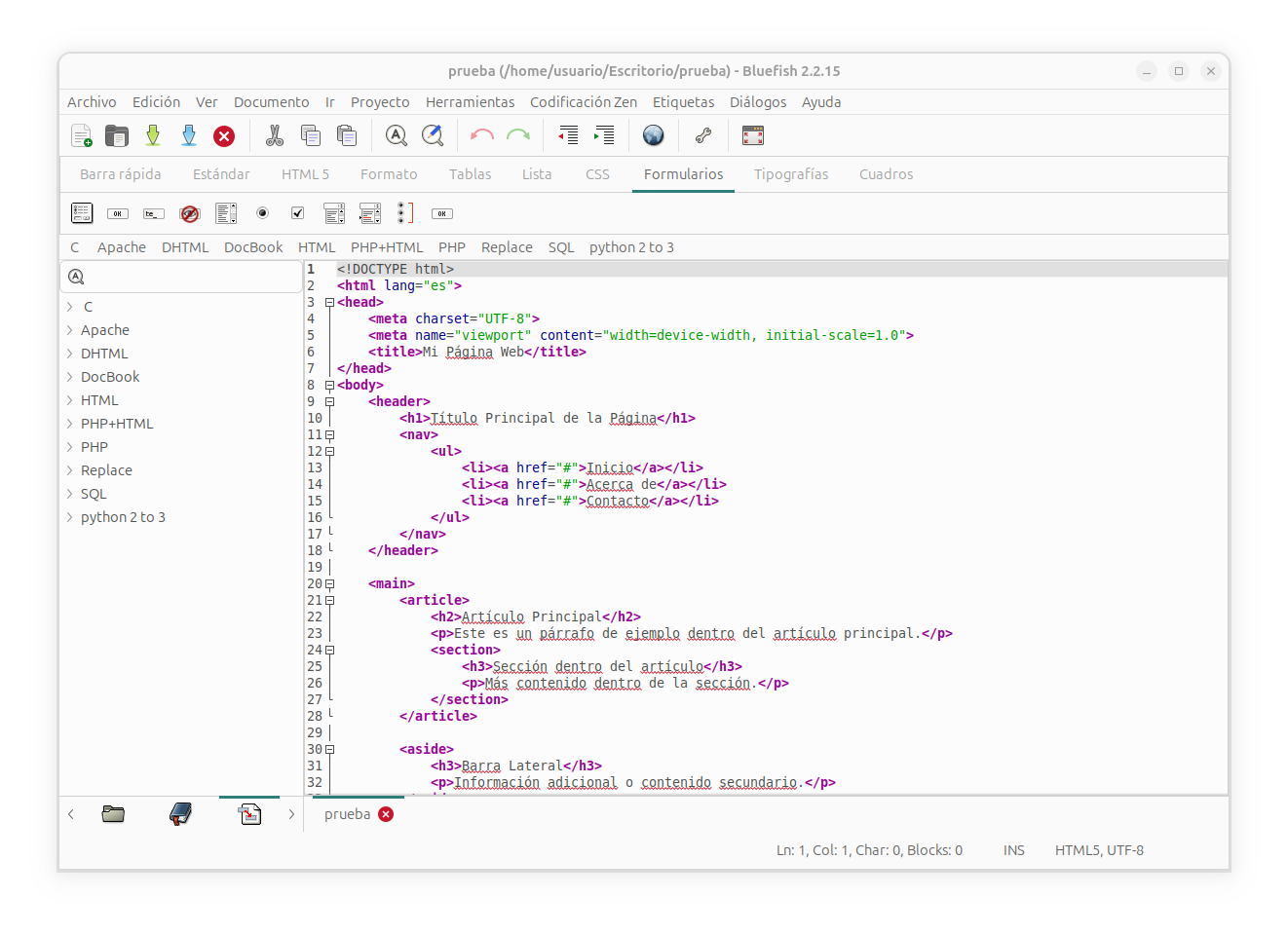Redo with the green arrow icon
Image resolution: width=1288 pixels, height=934 pixels.
[x=518, y=135]
